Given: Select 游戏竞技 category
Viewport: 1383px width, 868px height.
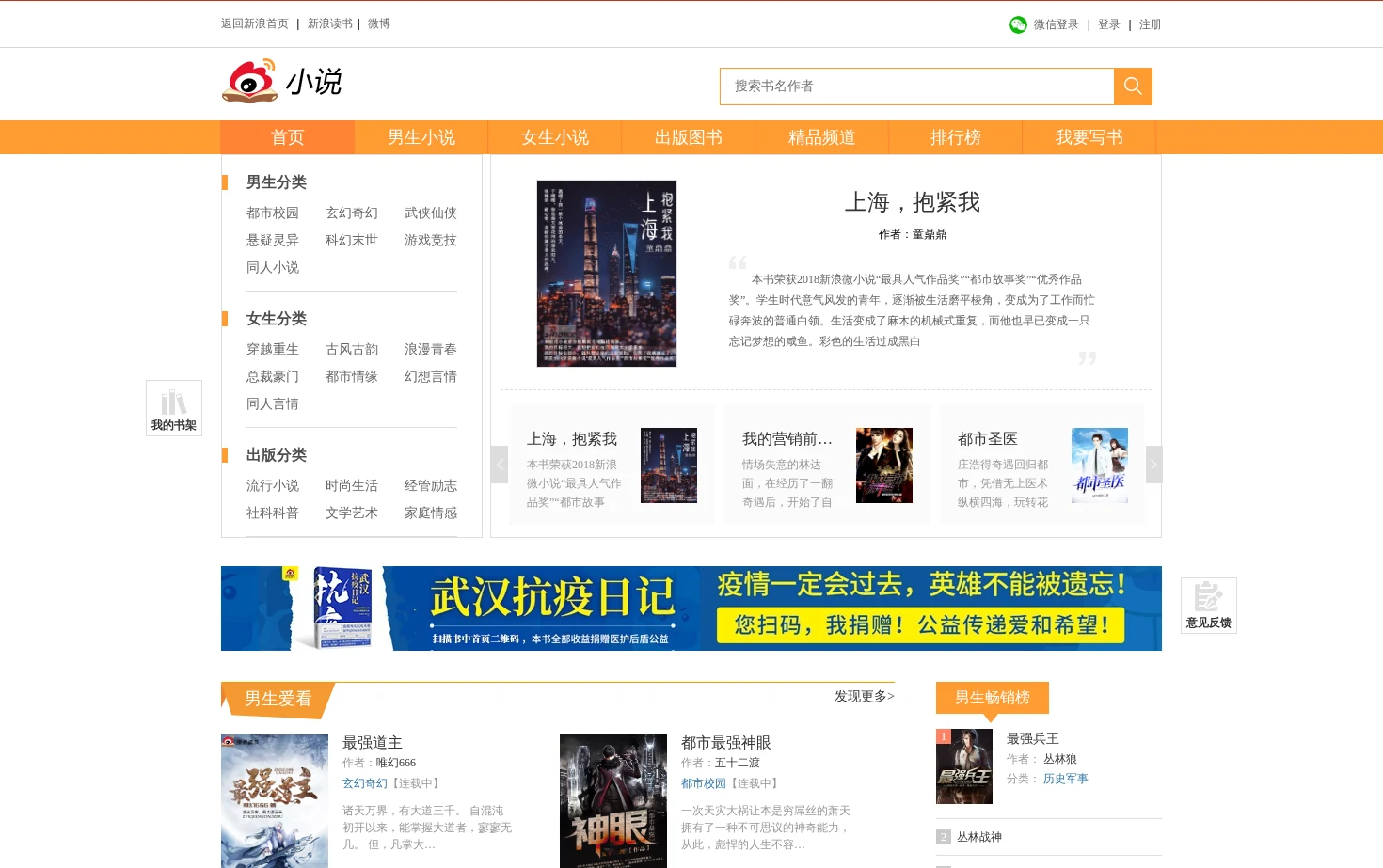Looking at the screenshot, I should coord(431,241).
